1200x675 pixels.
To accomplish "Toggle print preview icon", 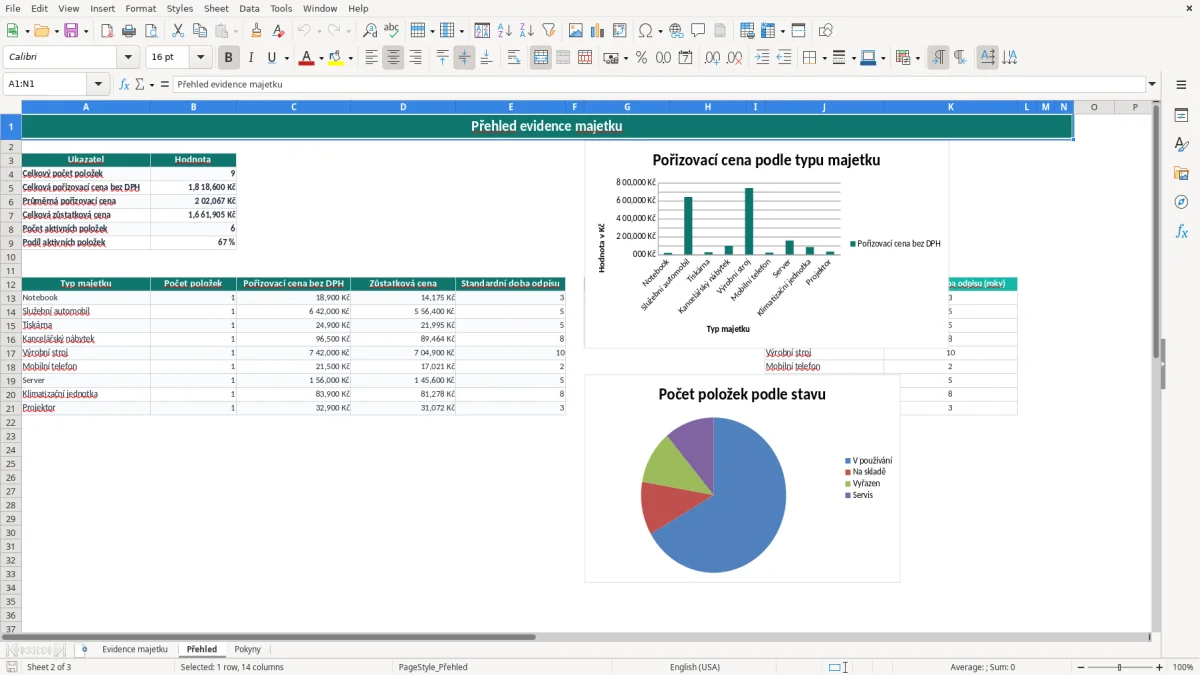I will click(x=151, y=31).
